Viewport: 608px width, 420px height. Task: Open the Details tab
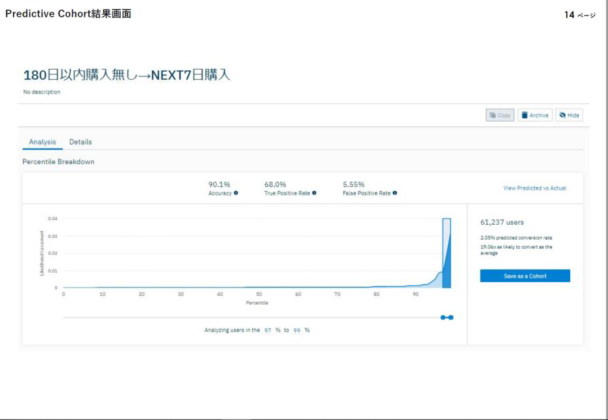[x=80, y=142]
